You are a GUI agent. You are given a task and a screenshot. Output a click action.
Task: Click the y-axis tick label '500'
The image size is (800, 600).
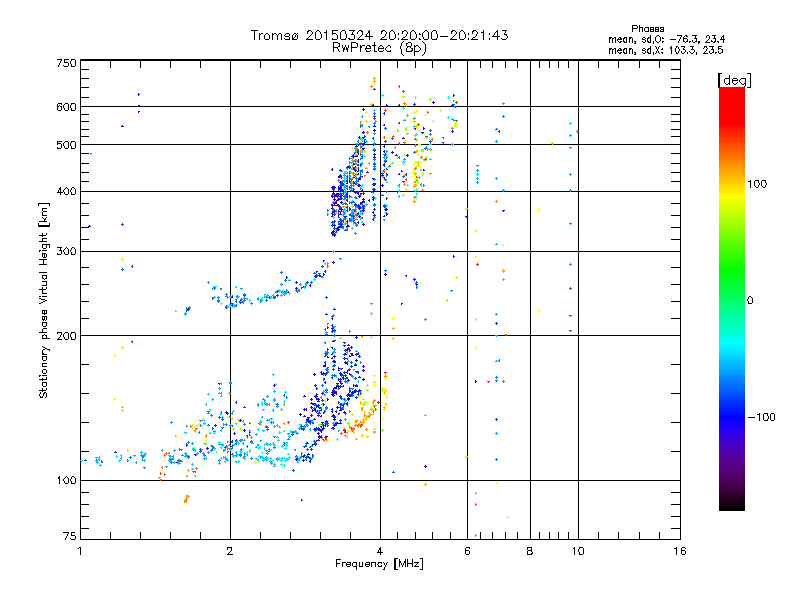click(x=66, y=145)
